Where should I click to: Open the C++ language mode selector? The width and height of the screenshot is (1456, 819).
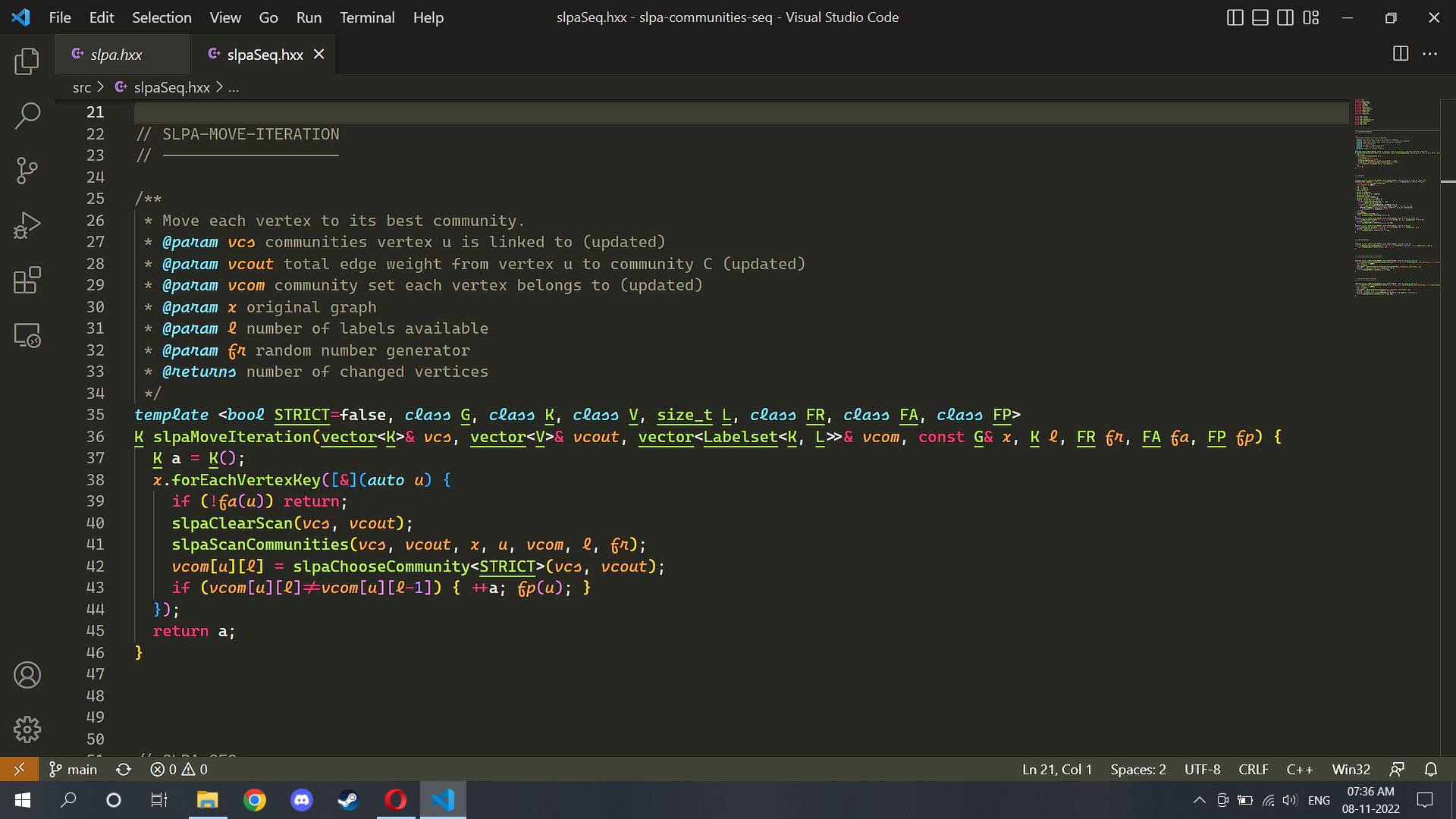(1300, 769)
